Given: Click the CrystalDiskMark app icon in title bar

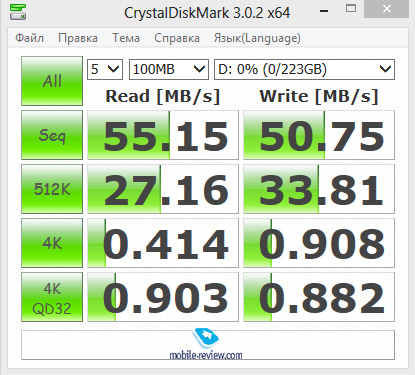Looking at the screenshot, I should [18, 12].
